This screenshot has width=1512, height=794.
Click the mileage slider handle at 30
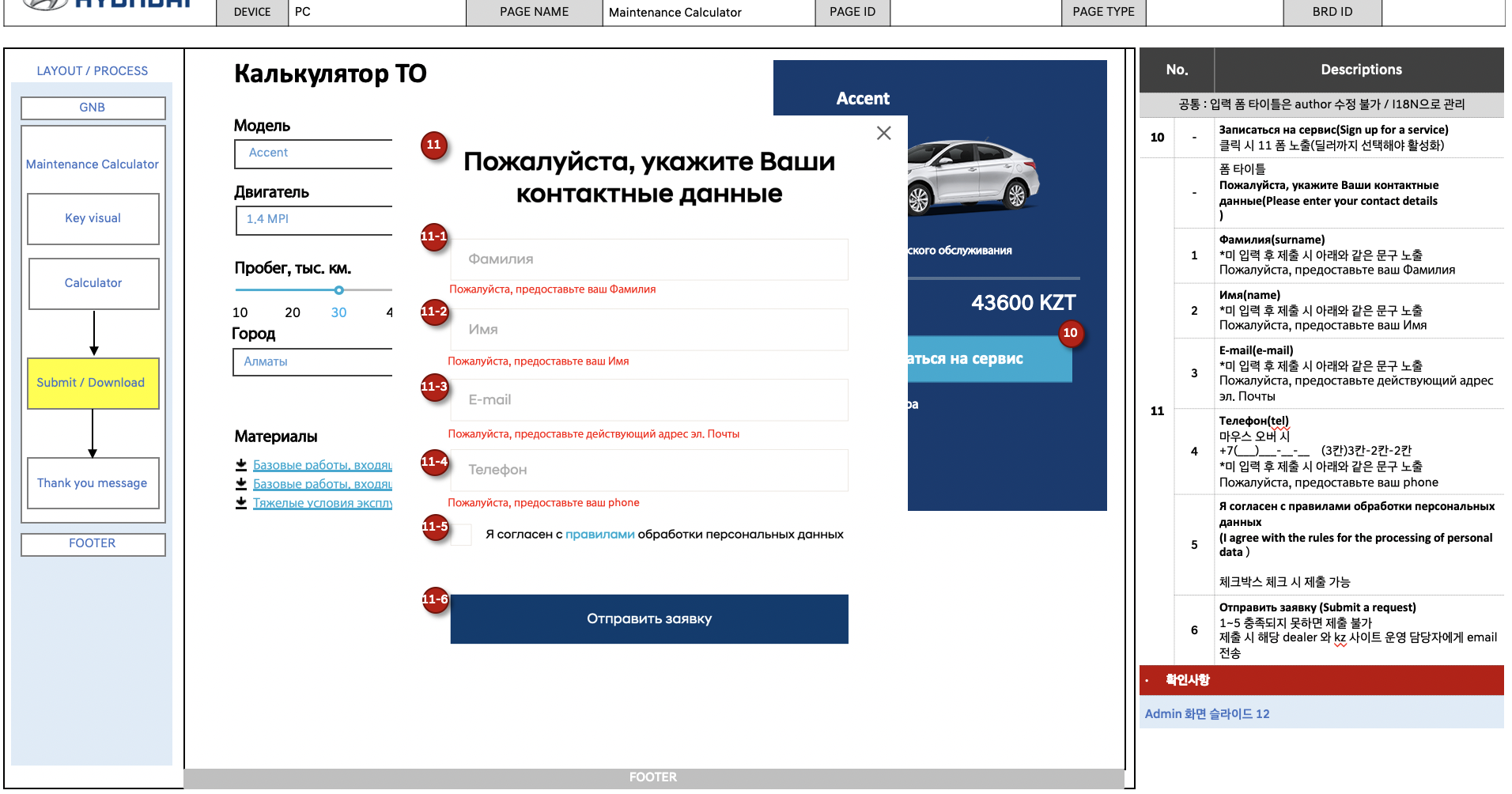pyautogui.click(x=338, y=290)
